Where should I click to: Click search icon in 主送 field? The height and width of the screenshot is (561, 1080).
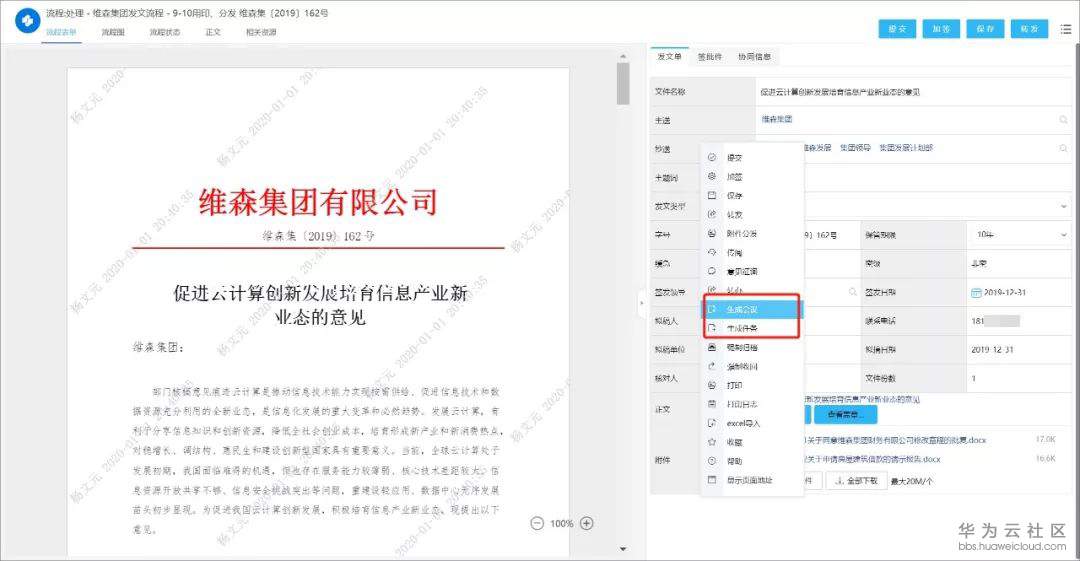pyautogui.click(x=1064, y=120)
